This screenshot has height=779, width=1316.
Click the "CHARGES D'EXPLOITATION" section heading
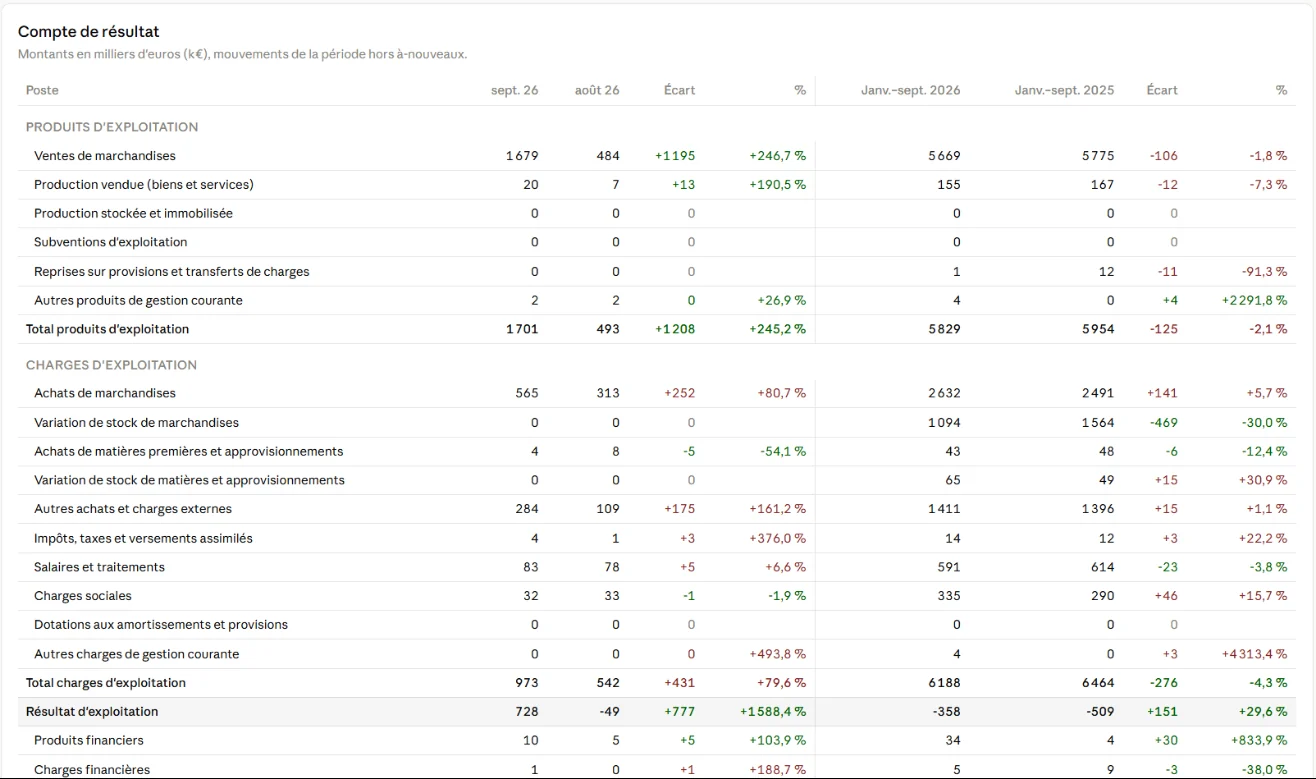coord(111,365)
